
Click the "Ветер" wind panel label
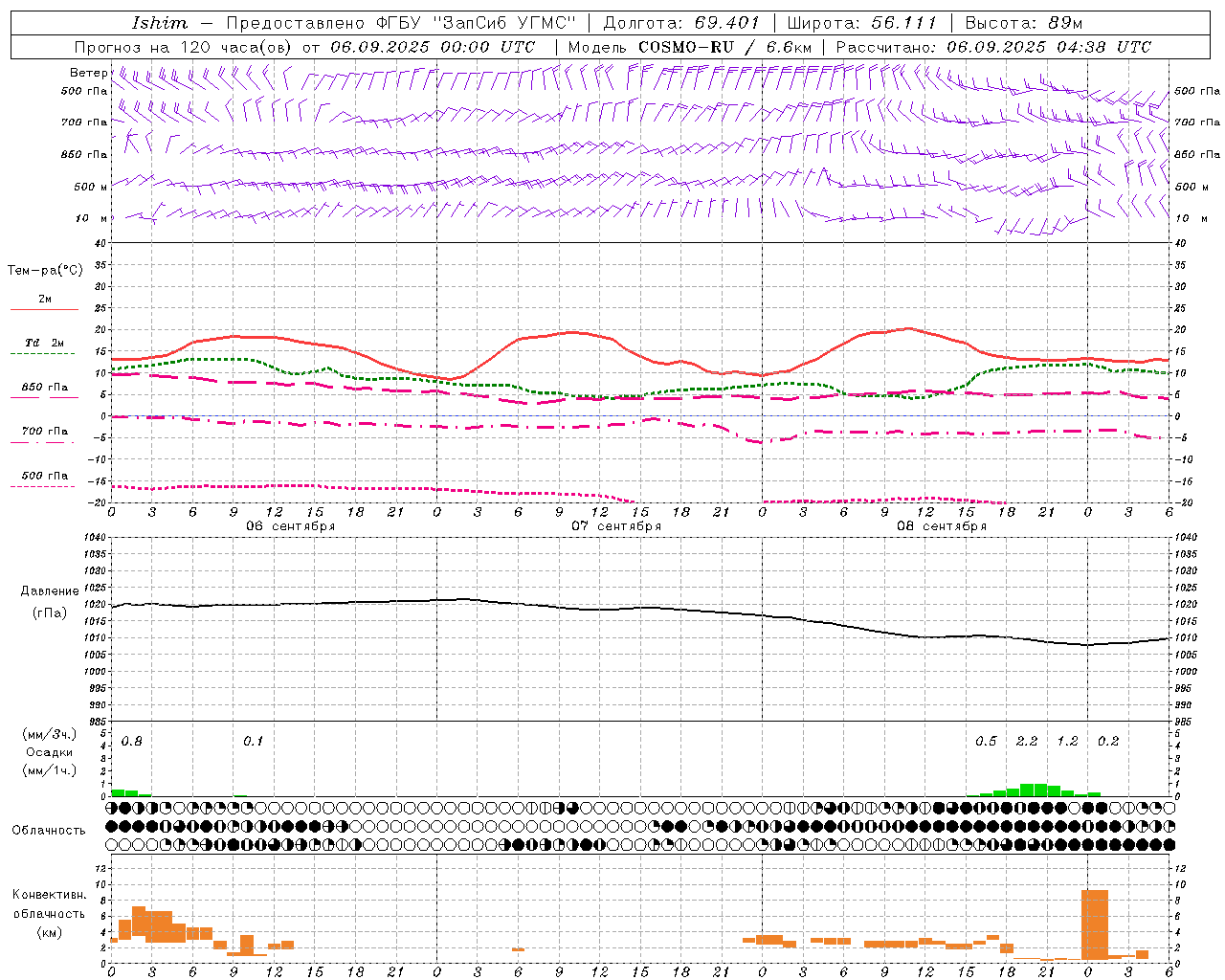point(88,73)
